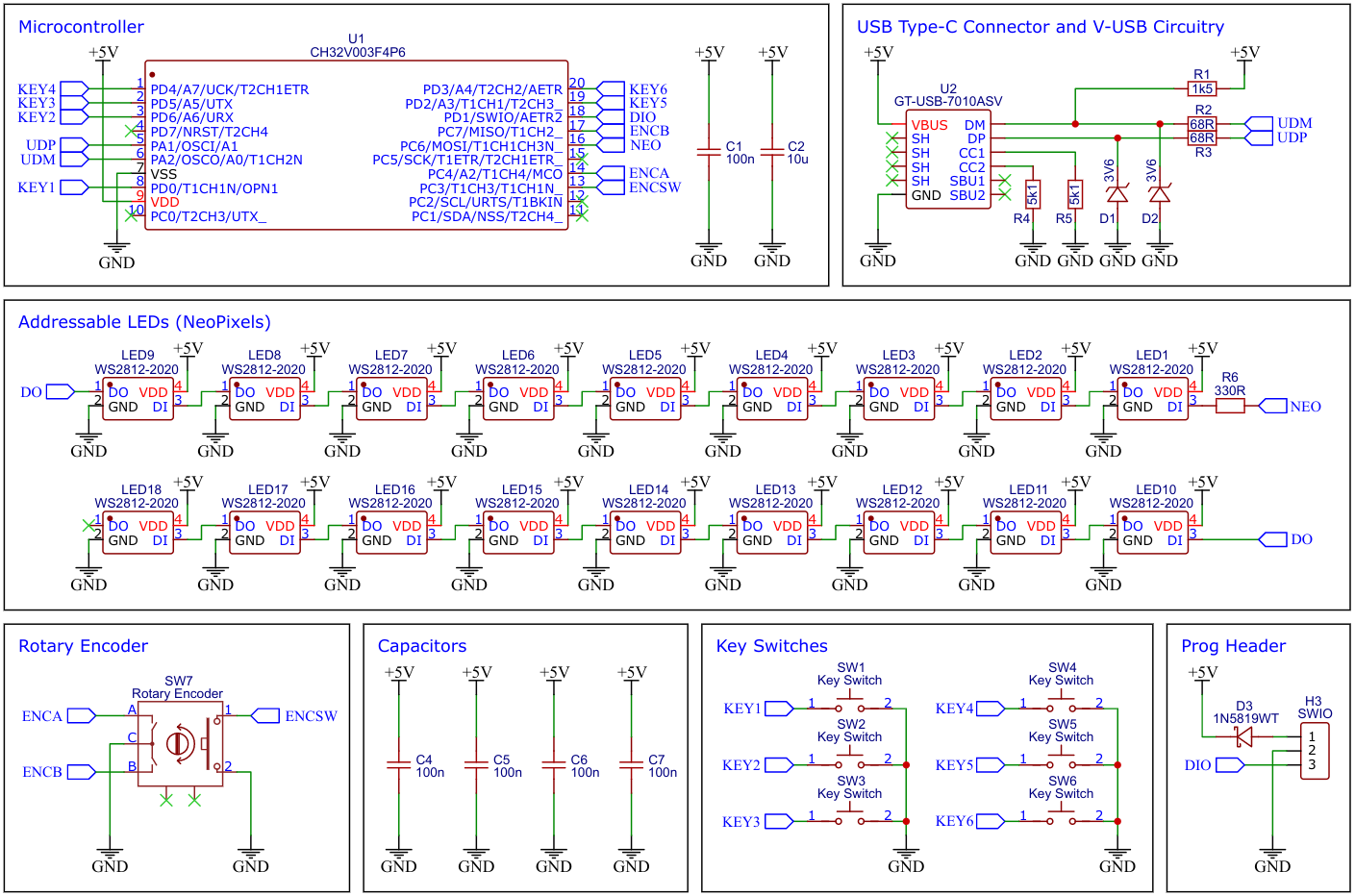
Task: Select the LED5 WS2812-2020 symbol
Action: [645, 400]
